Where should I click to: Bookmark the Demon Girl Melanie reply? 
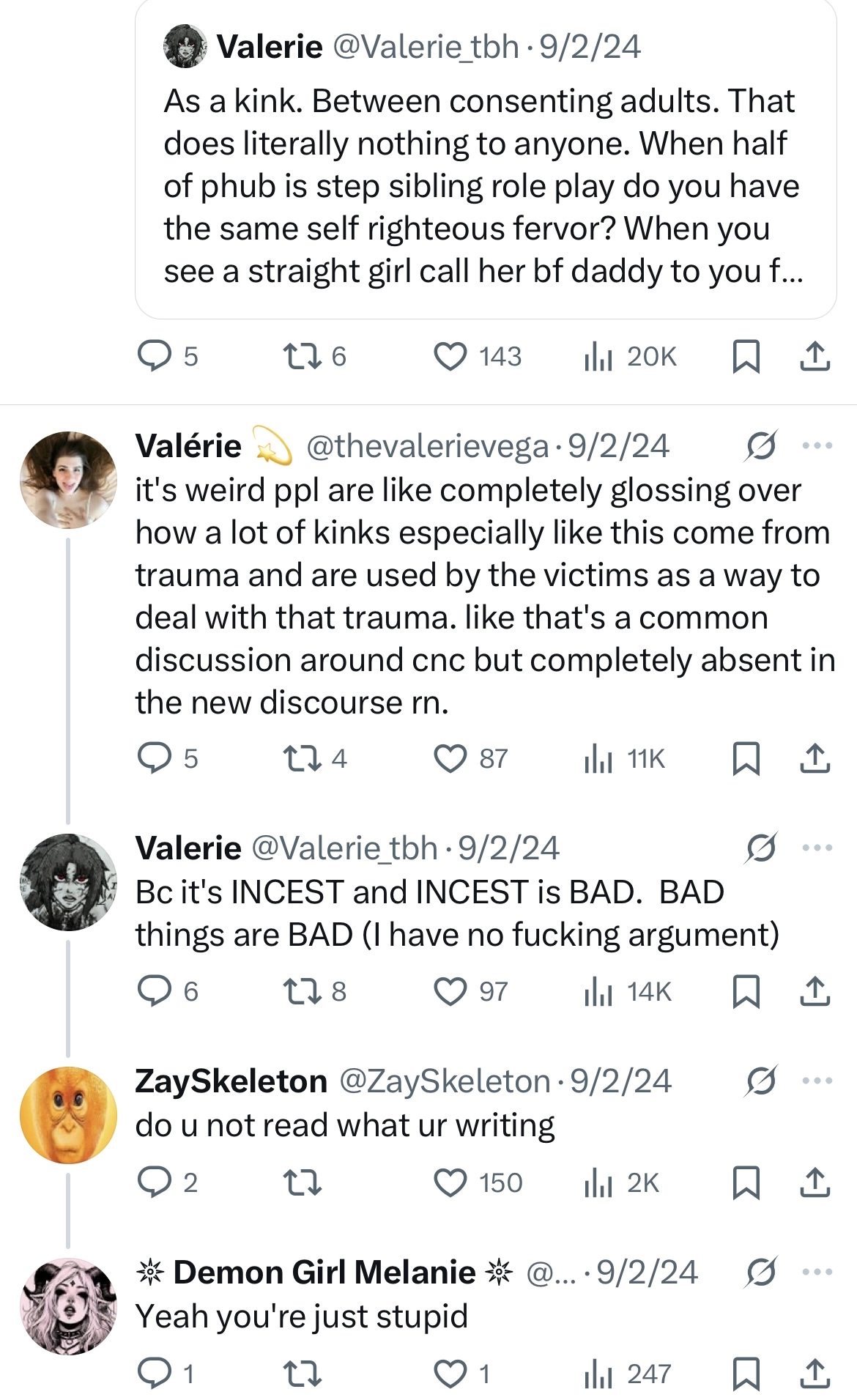point(746,1374)
